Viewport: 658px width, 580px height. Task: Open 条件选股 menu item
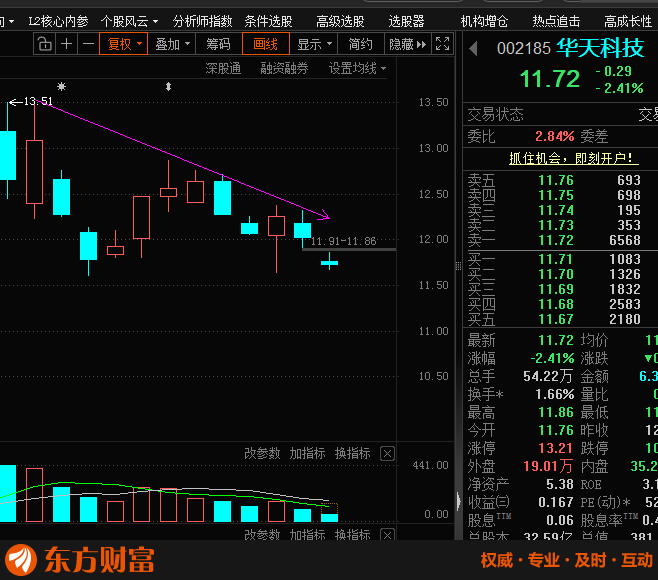pos(269,21)
